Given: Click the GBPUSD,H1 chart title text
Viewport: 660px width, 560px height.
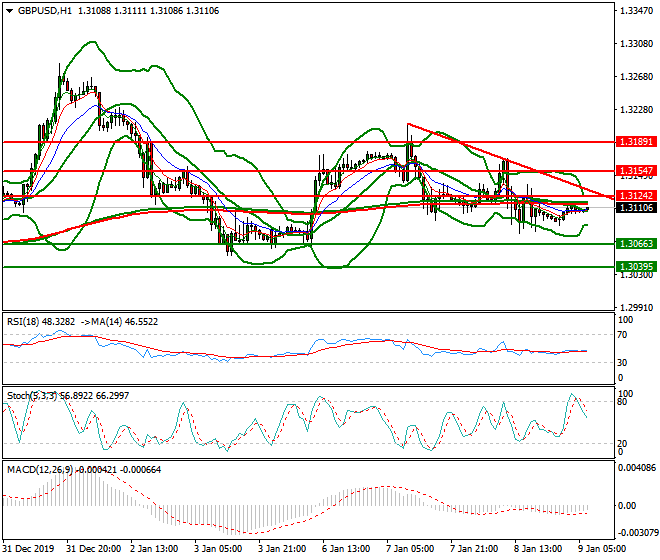Looking at the screenshot, I should (x=45, y=11).
